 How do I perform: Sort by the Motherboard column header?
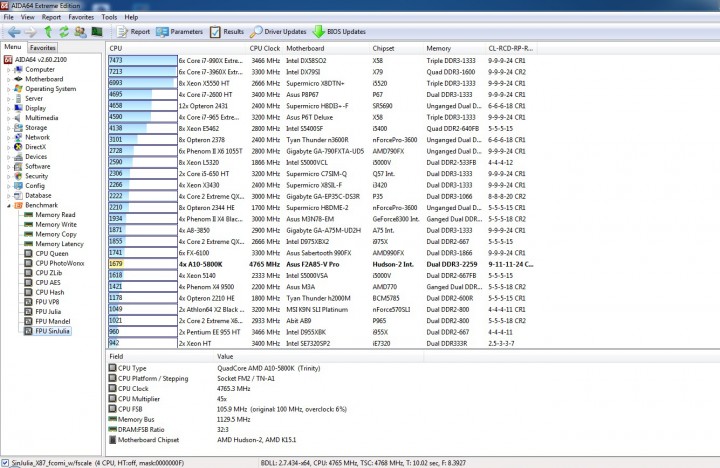point(326,48)
